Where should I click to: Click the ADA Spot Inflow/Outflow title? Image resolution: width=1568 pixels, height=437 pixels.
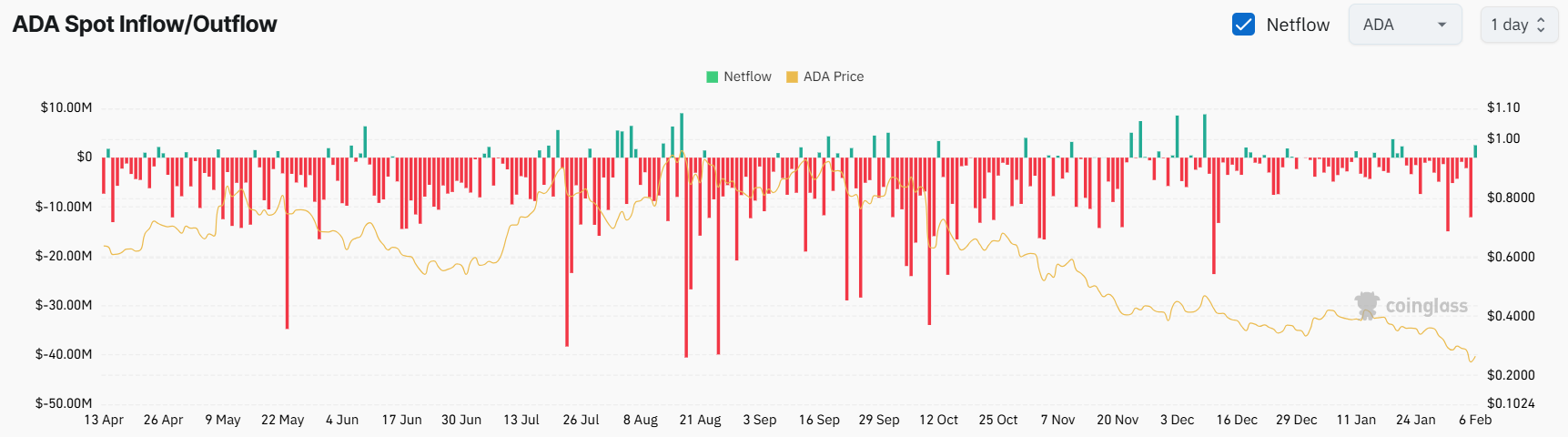pos(145,25)
